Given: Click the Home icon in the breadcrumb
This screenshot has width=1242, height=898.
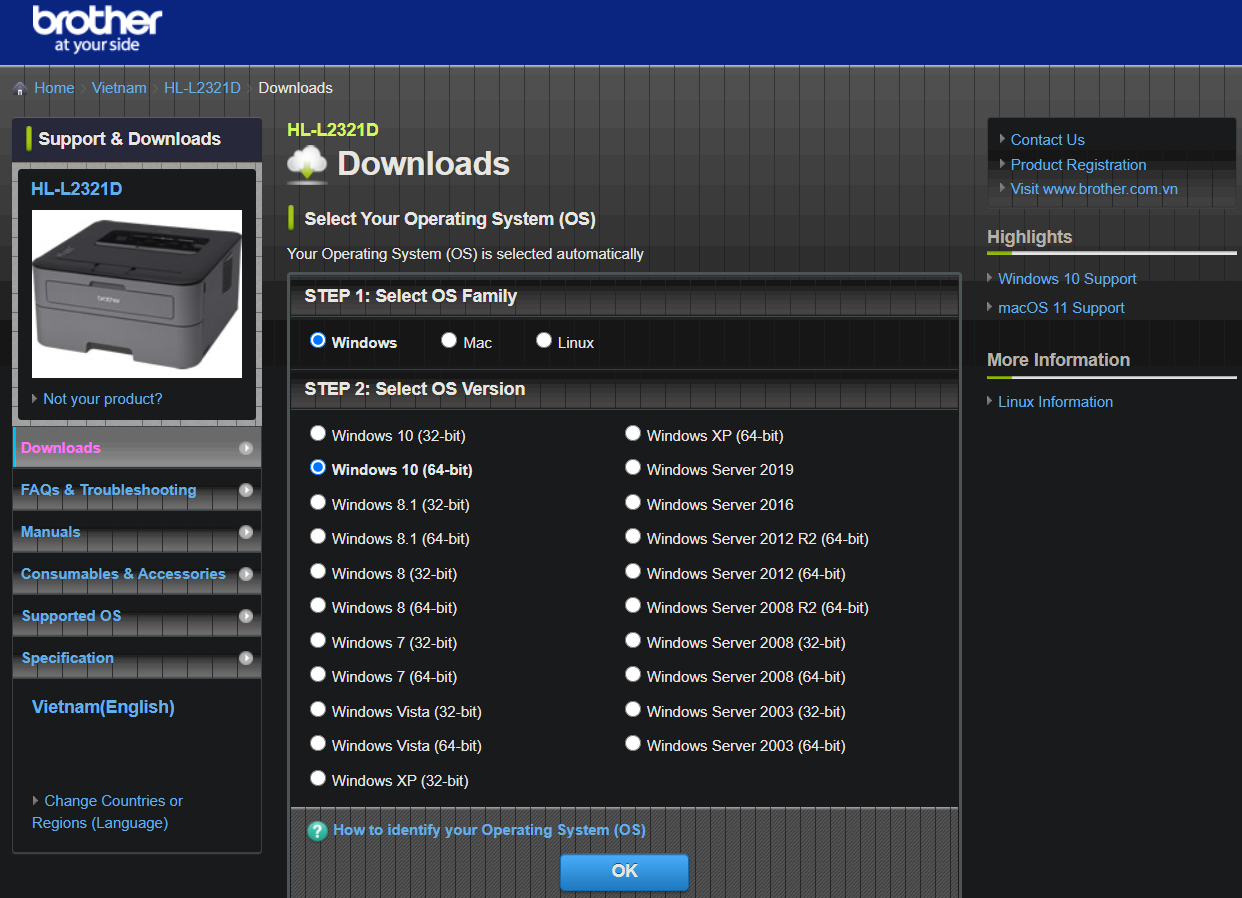Looking at the screenshot, I should (20, 89).
